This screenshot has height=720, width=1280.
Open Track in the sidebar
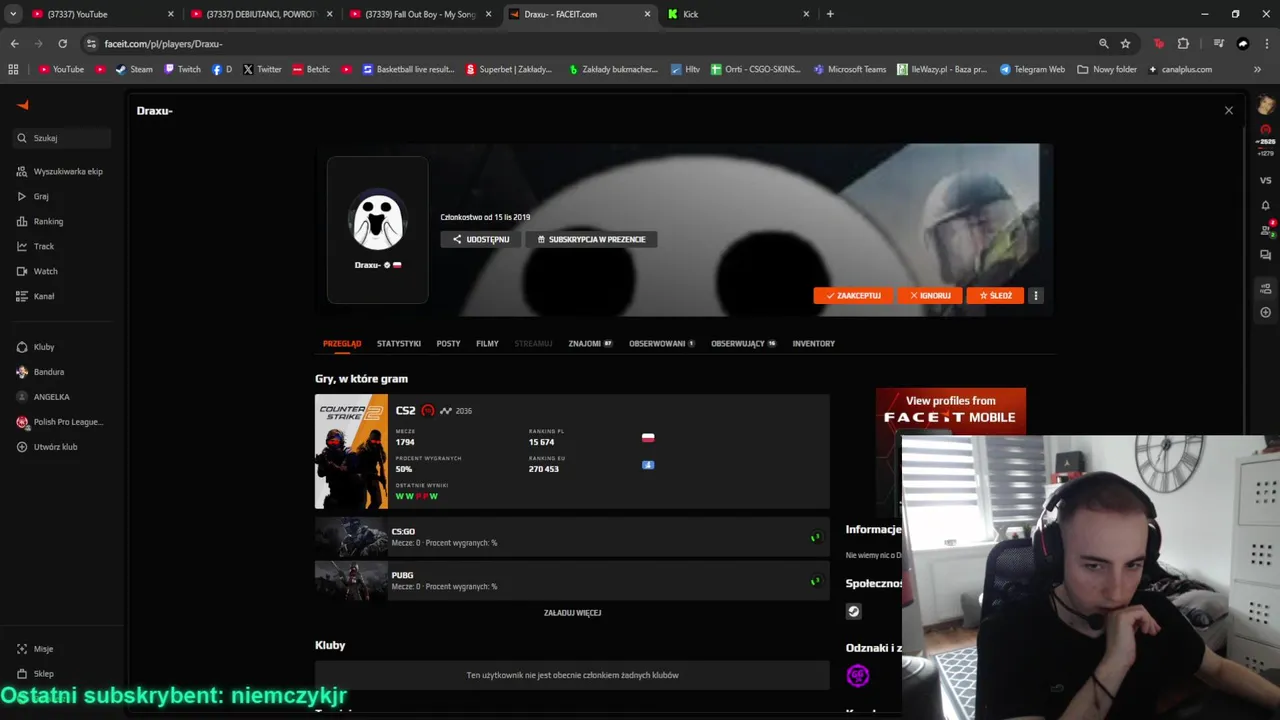pos(36,246)
